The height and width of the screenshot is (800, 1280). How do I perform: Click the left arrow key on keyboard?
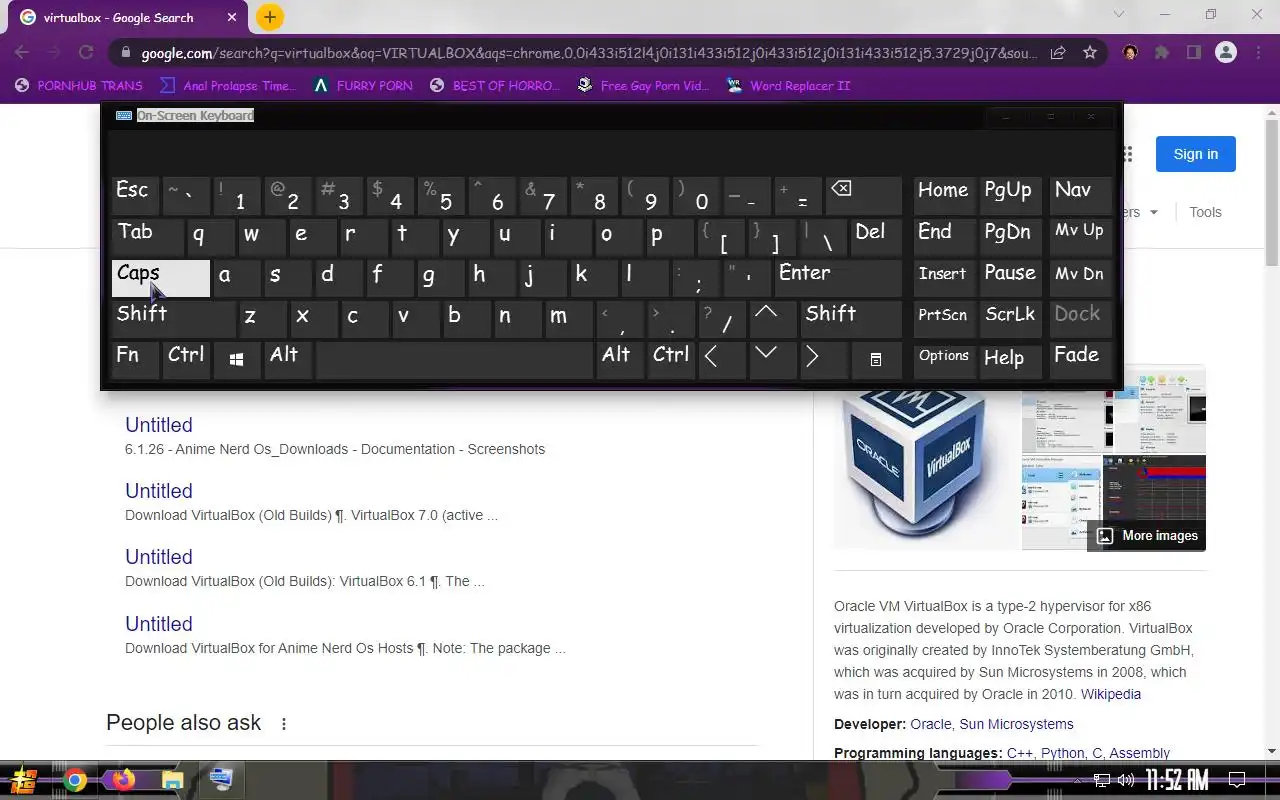pyautogui.click(x=721, y=359)
